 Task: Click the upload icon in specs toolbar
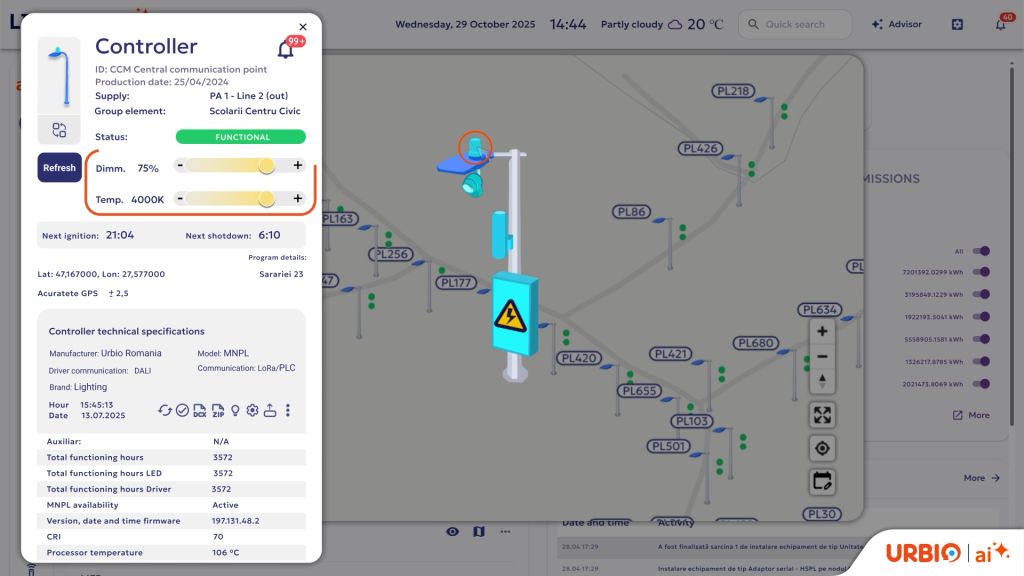pos(270,410)
